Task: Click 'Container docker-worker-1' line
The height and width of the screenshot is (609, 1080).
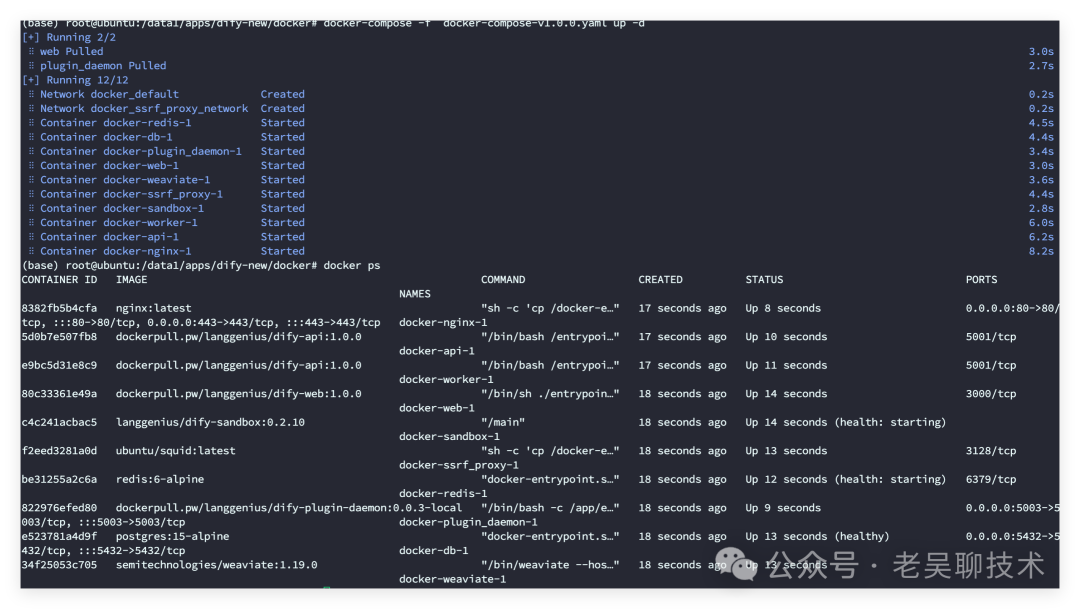Action: 118,223
